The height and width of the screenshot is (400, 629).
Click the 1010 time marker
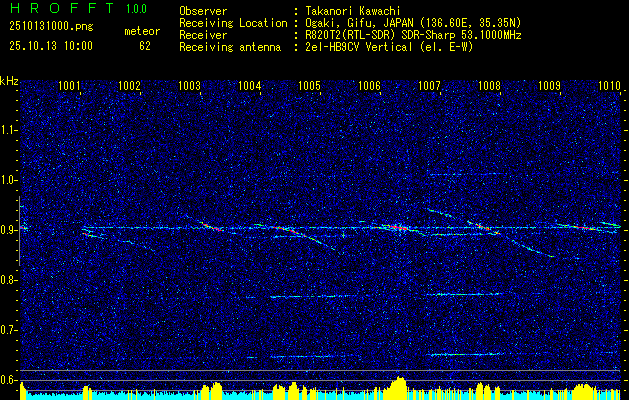(x=609, y=85)
